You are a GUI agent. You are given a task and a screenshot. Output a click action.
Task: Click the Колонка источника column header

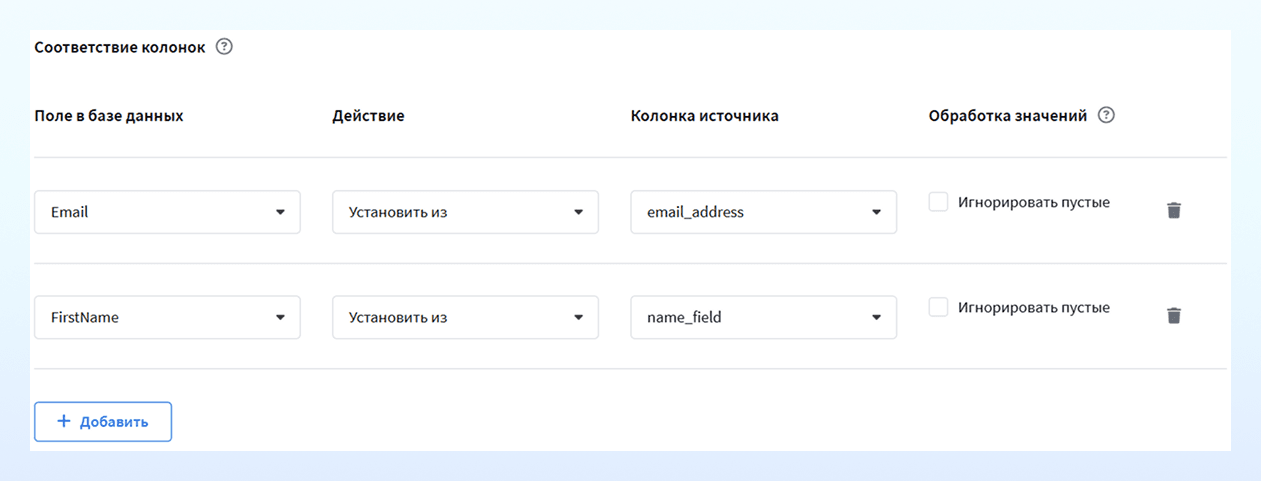[x=704, y=116]
